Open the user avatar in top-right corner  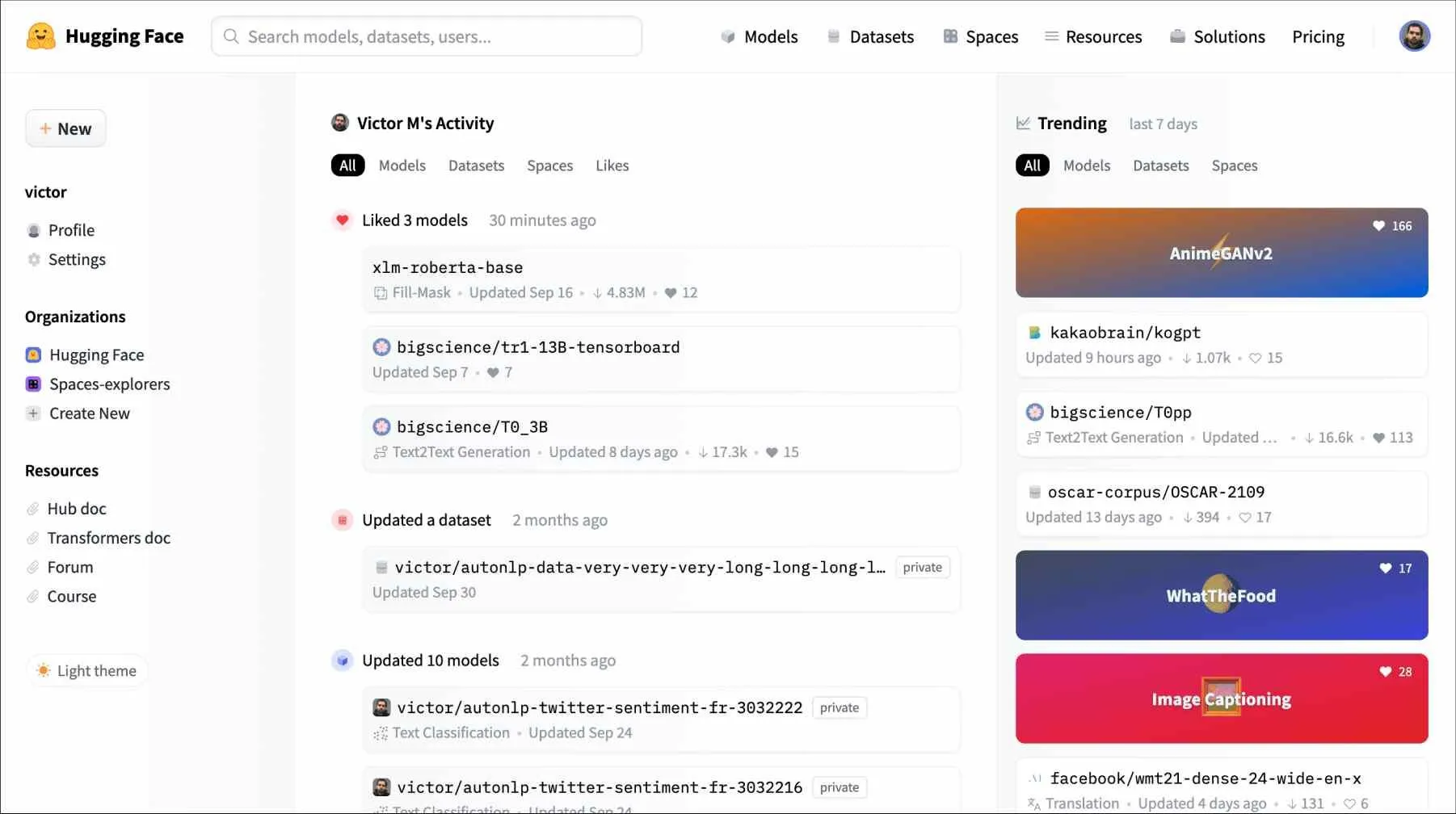point(1414,36)
